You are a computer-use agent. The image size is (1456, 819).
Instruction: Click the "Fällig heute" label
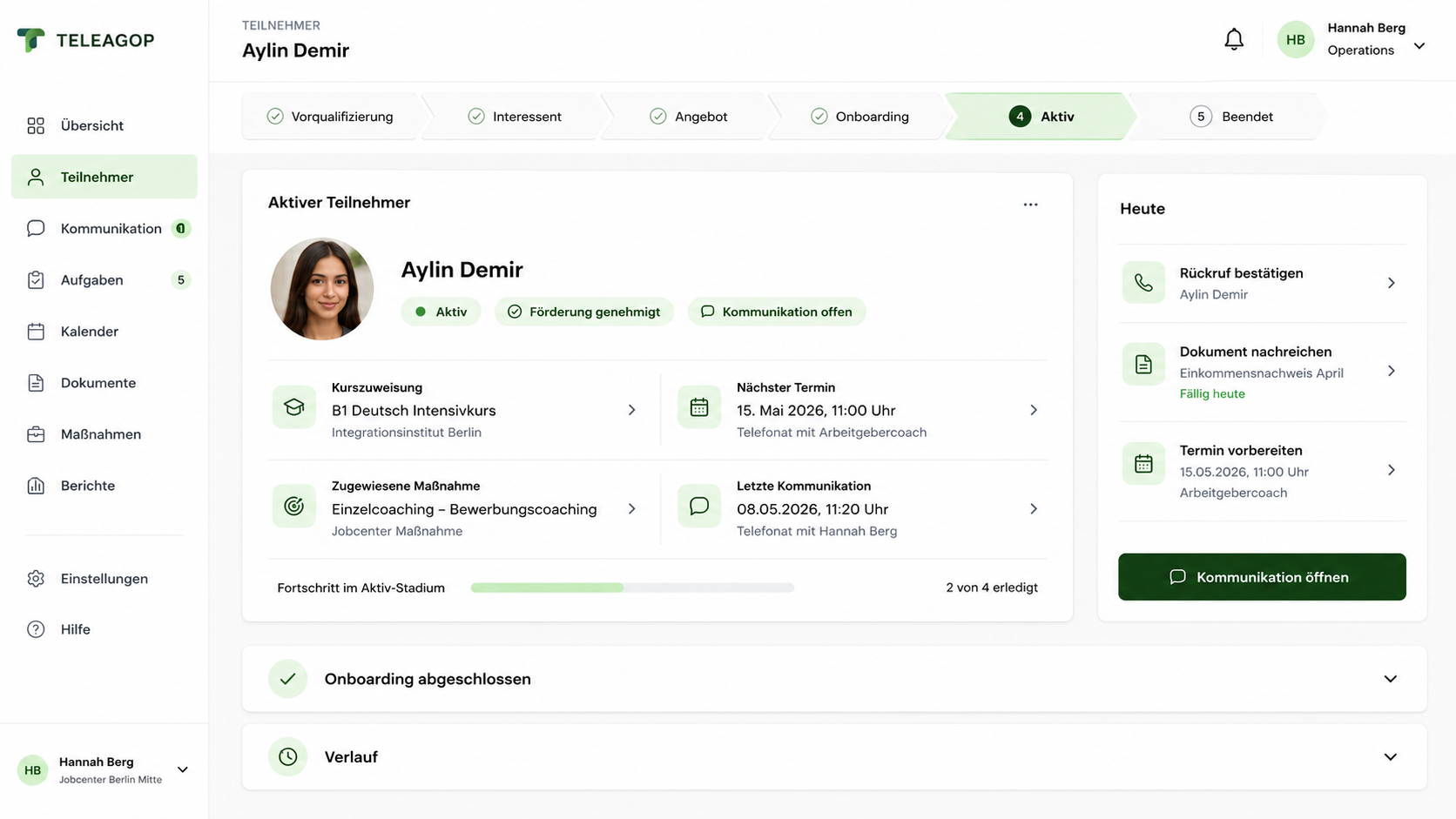coord(1212,394)
